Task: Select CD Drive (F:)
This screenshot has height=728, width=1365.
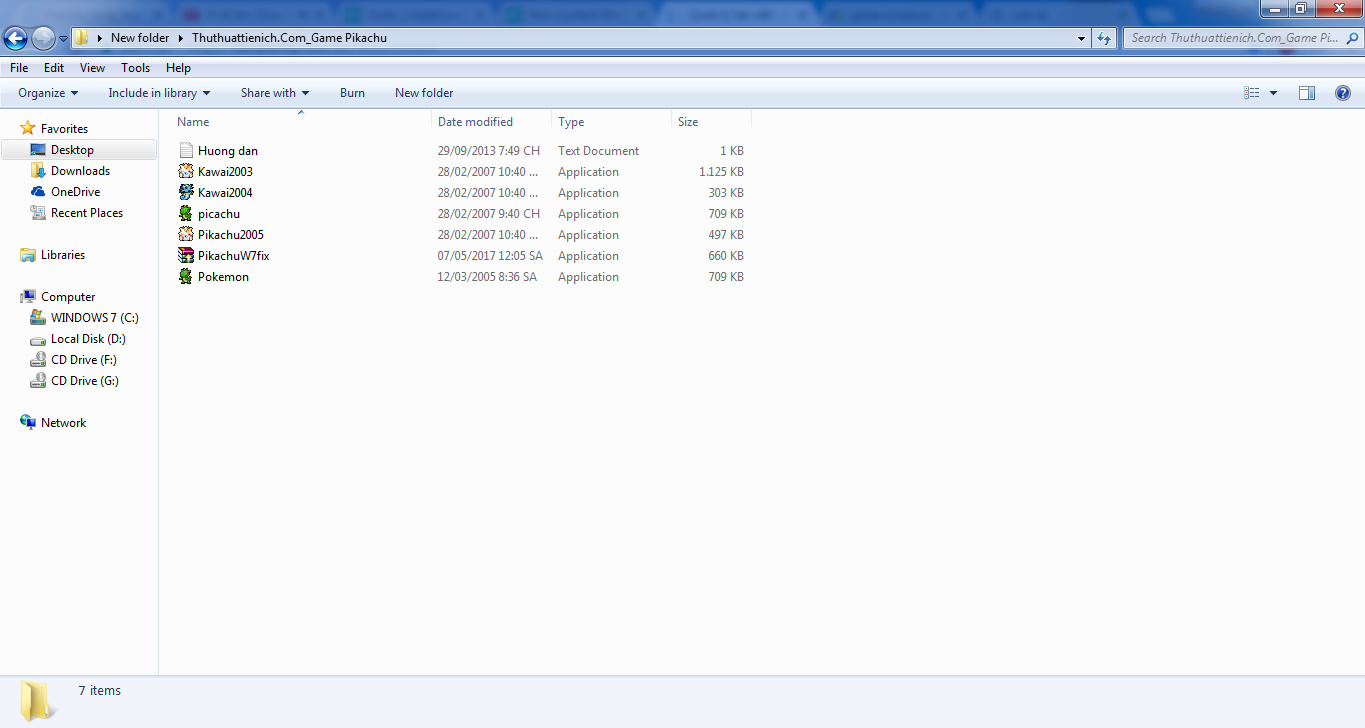Action: click(85, 360)
